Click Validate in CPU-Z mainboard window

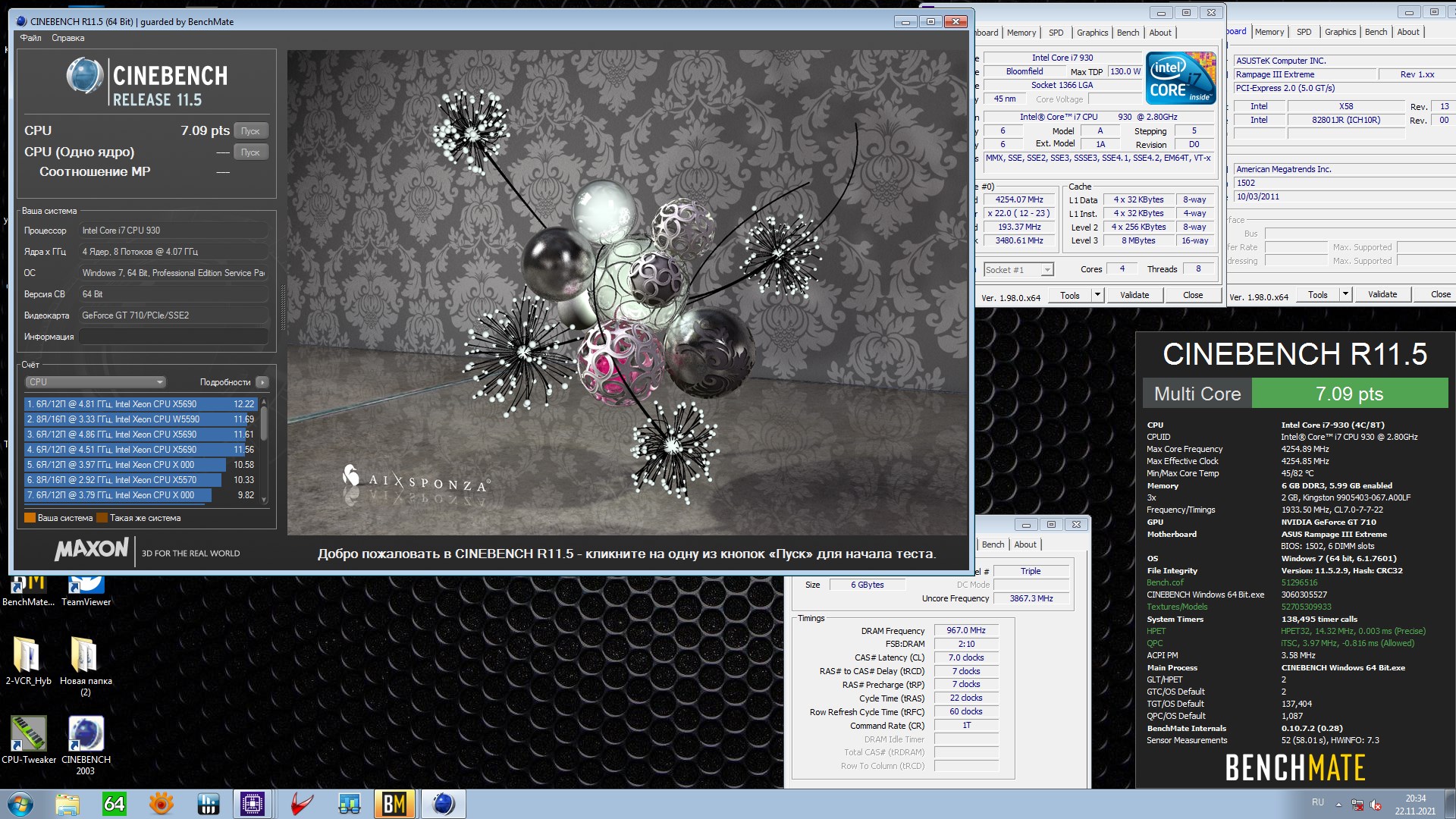point(1382,294)
